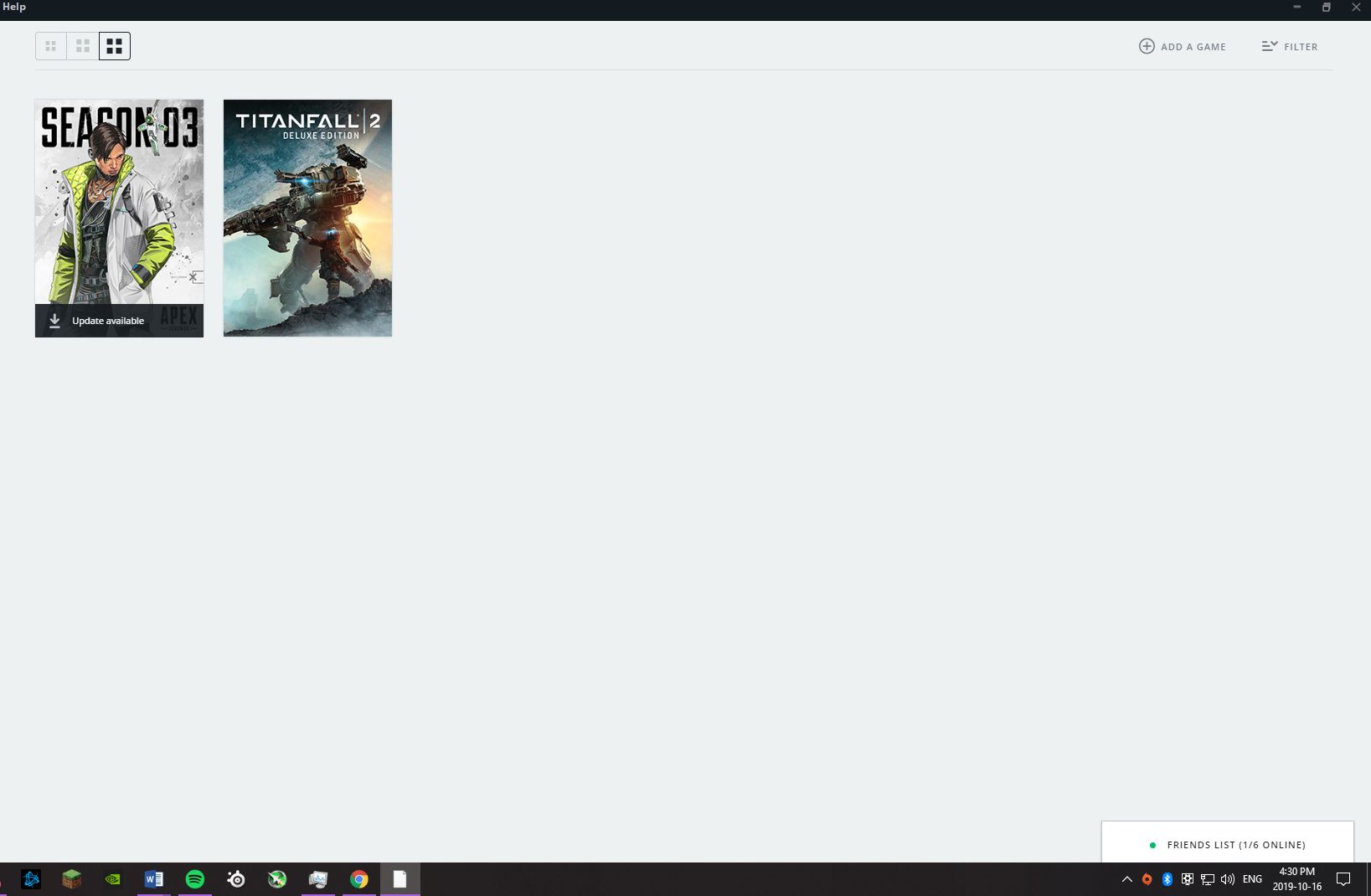Open Minecraft from the taskbar
This screenshot has width=1371, height=896.
pos(72,879)
